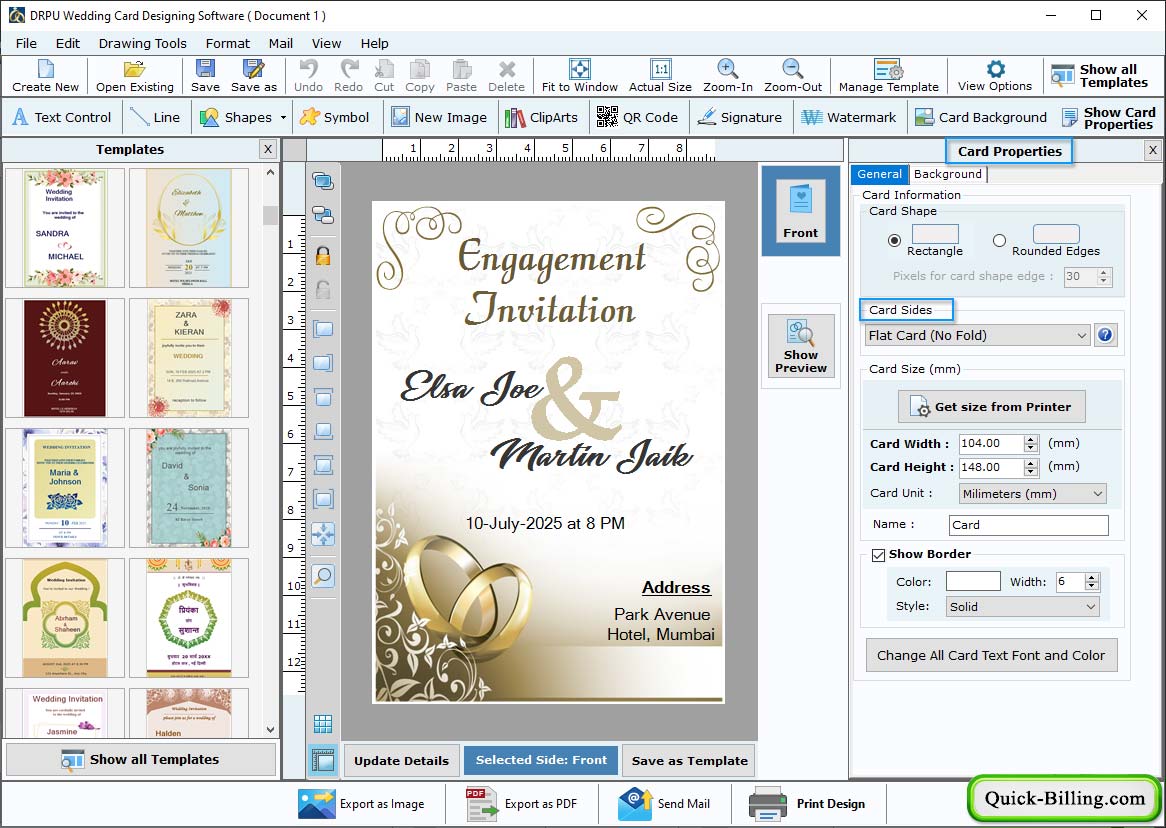The height and width of the screenshot is (828, 1166).
Task: Click the magnifier icon in vertical toolbar
Action: coord(323,575)
